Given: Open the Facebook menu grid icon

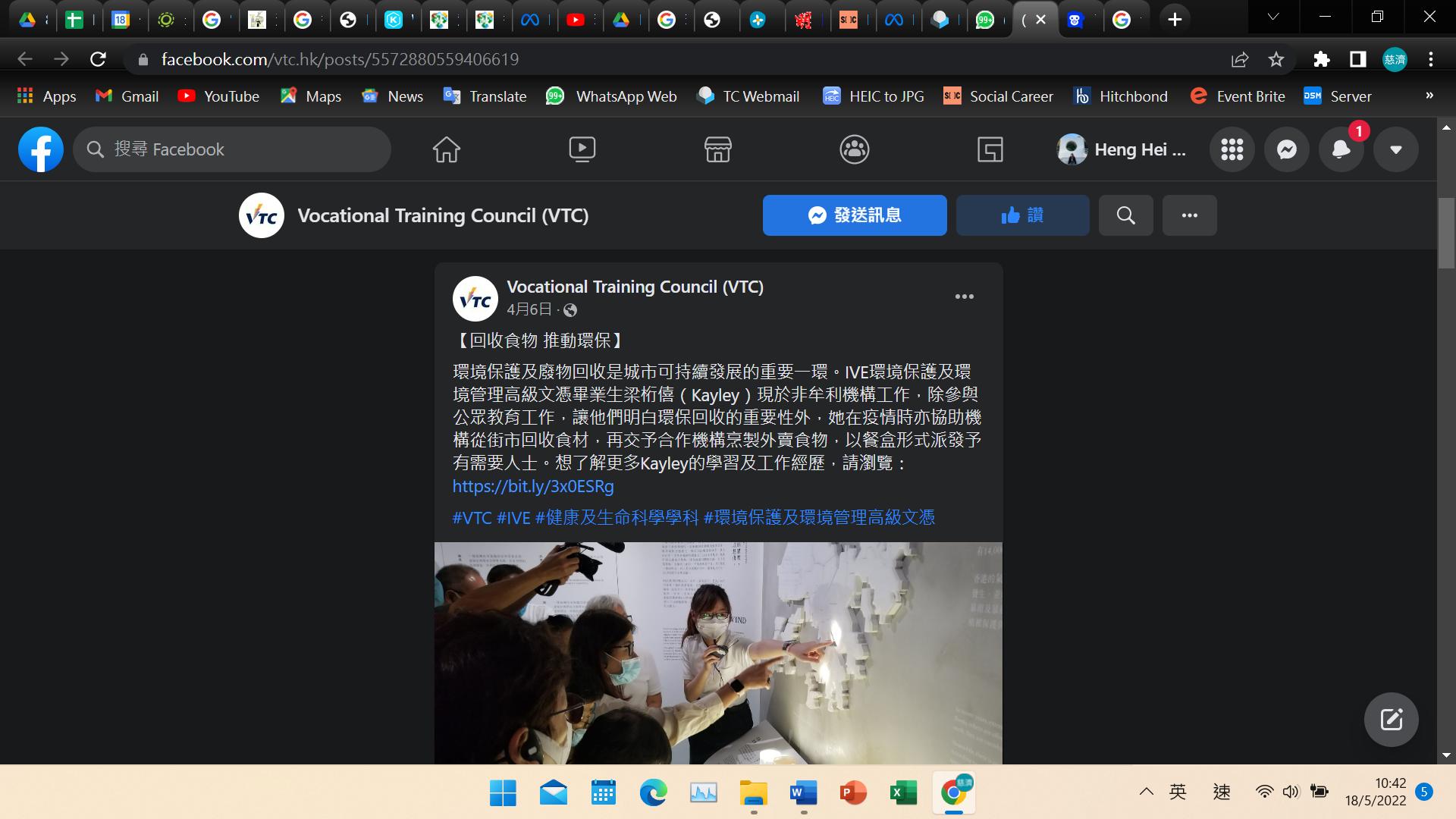Looking at the screenshot, I should click(x=1232, y=149).
